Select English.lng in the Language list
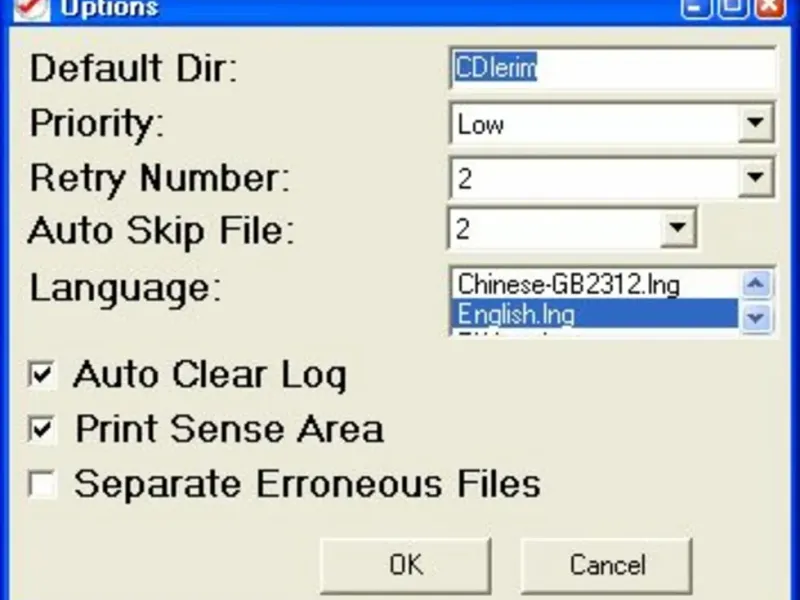Viewport: 800px width, 600px height. pos(594,313)
